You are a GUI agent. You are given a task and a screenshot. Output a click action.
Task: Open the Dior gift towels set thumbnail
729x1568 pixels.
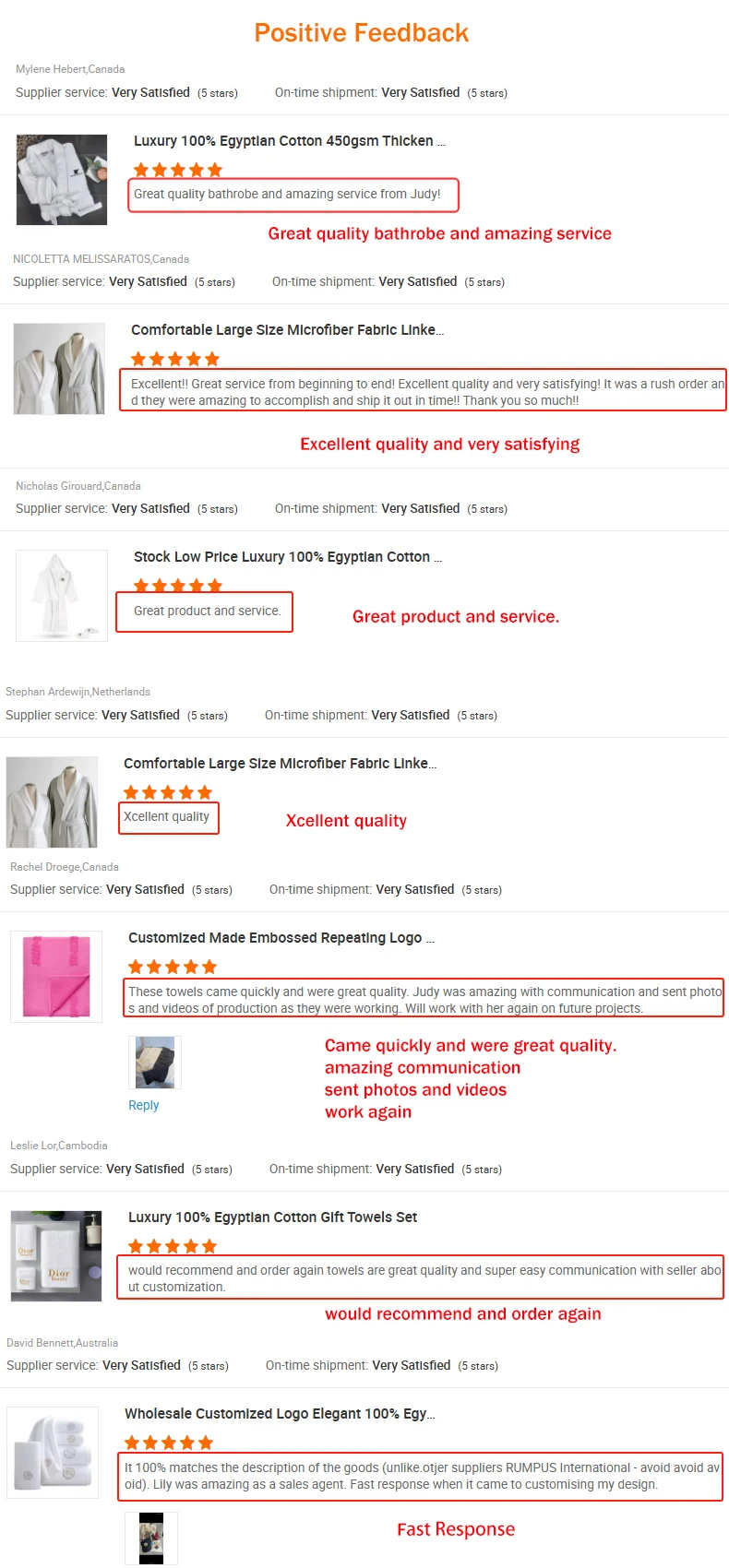(56, 1256)
